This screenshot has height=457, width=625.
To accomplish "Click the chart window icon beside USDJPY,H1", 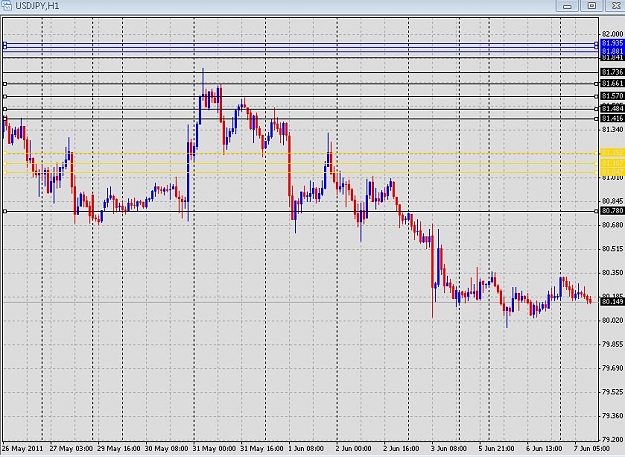I will tap(6, 6).
